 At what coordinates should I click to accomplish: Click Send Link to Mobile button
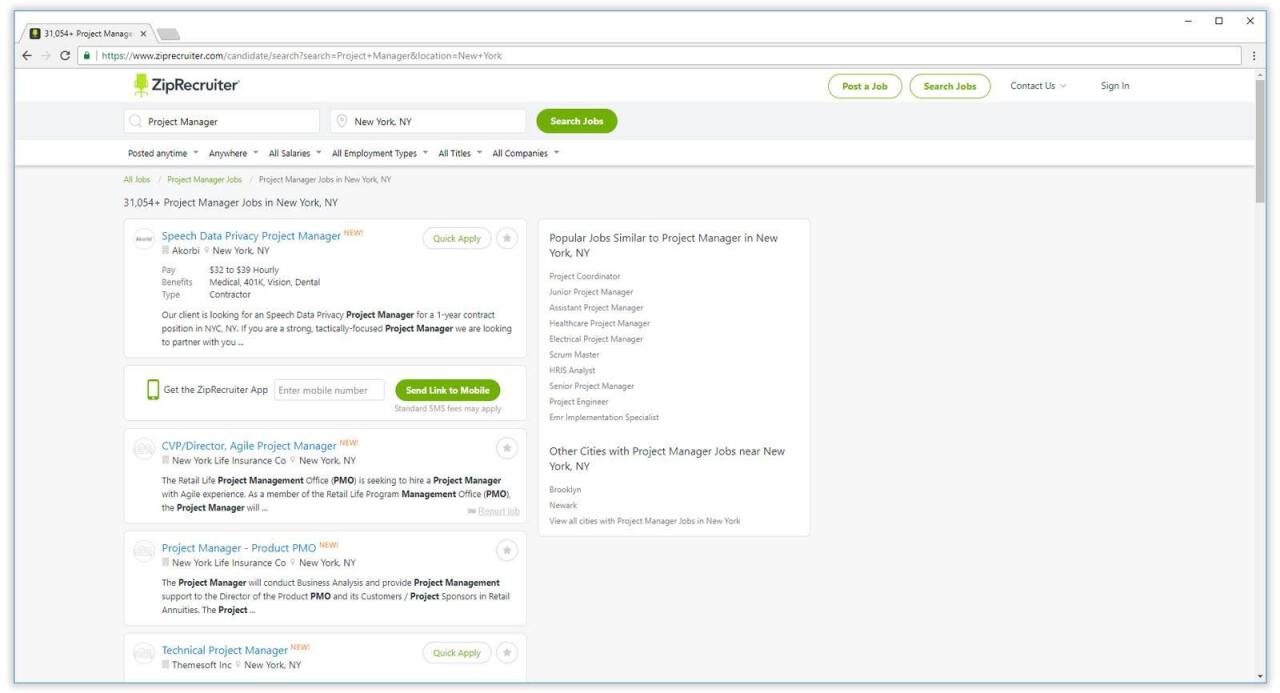(x=448, y=390)
